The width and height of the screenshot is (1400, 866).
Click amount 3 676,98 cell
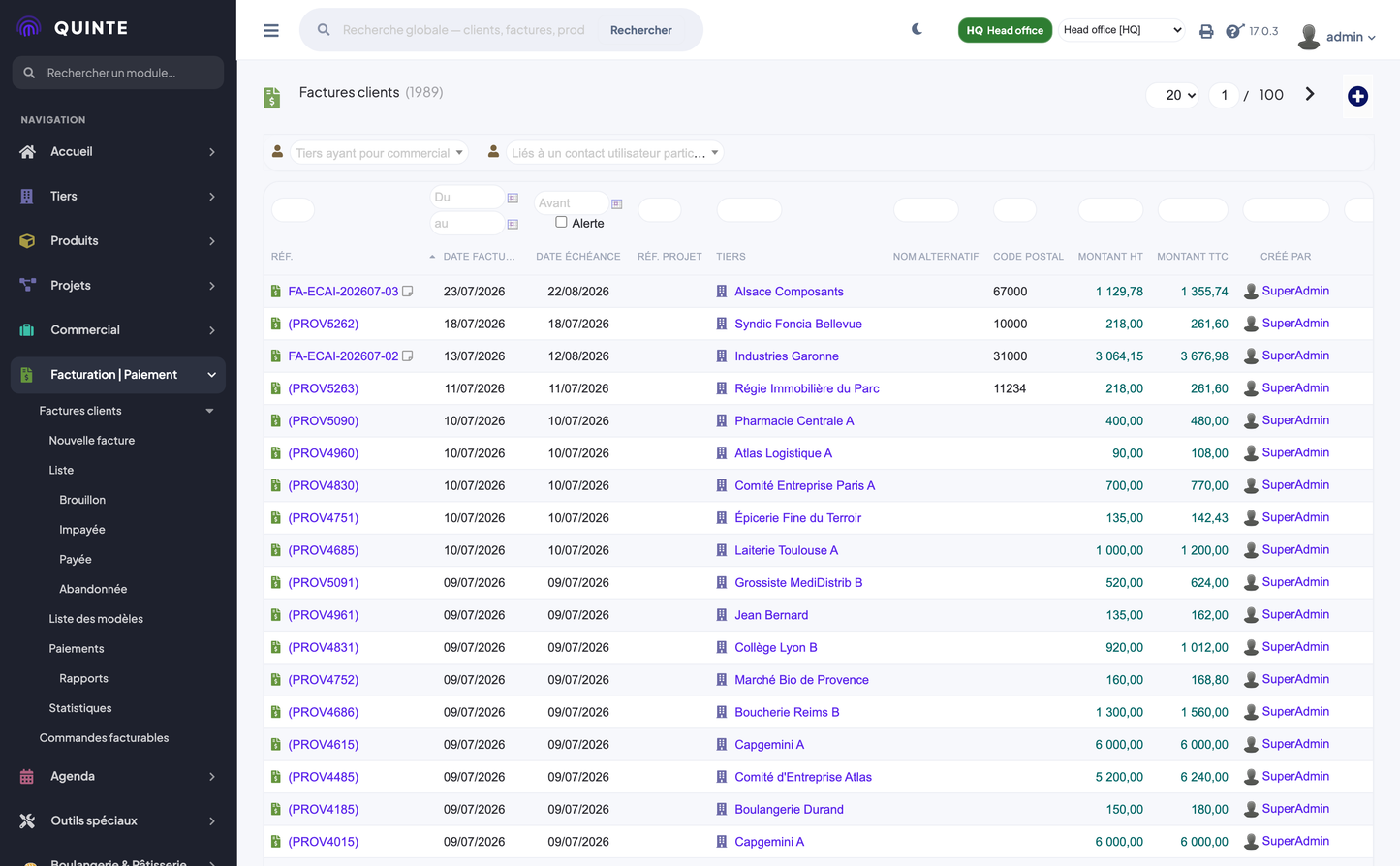tap(1204, 356)
